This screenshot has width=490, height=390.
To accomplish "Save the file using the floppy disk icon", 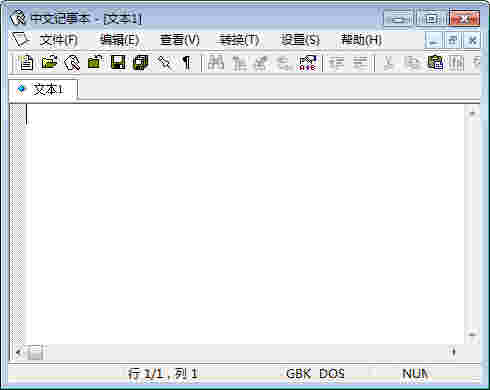I will 118,63.
